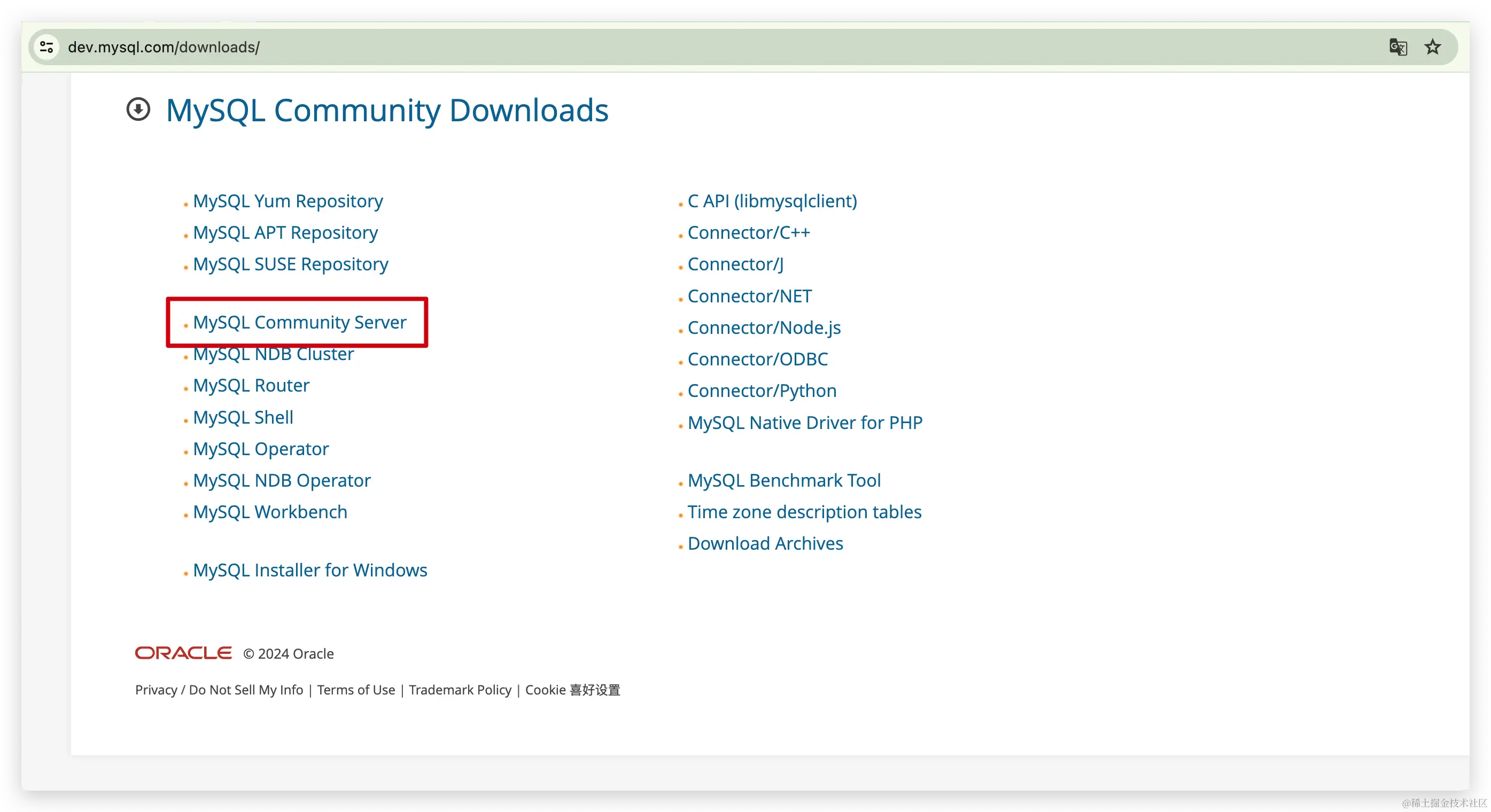Click the download circle icon beside heading
1491x812 pixels.
[x=138, y=110]
